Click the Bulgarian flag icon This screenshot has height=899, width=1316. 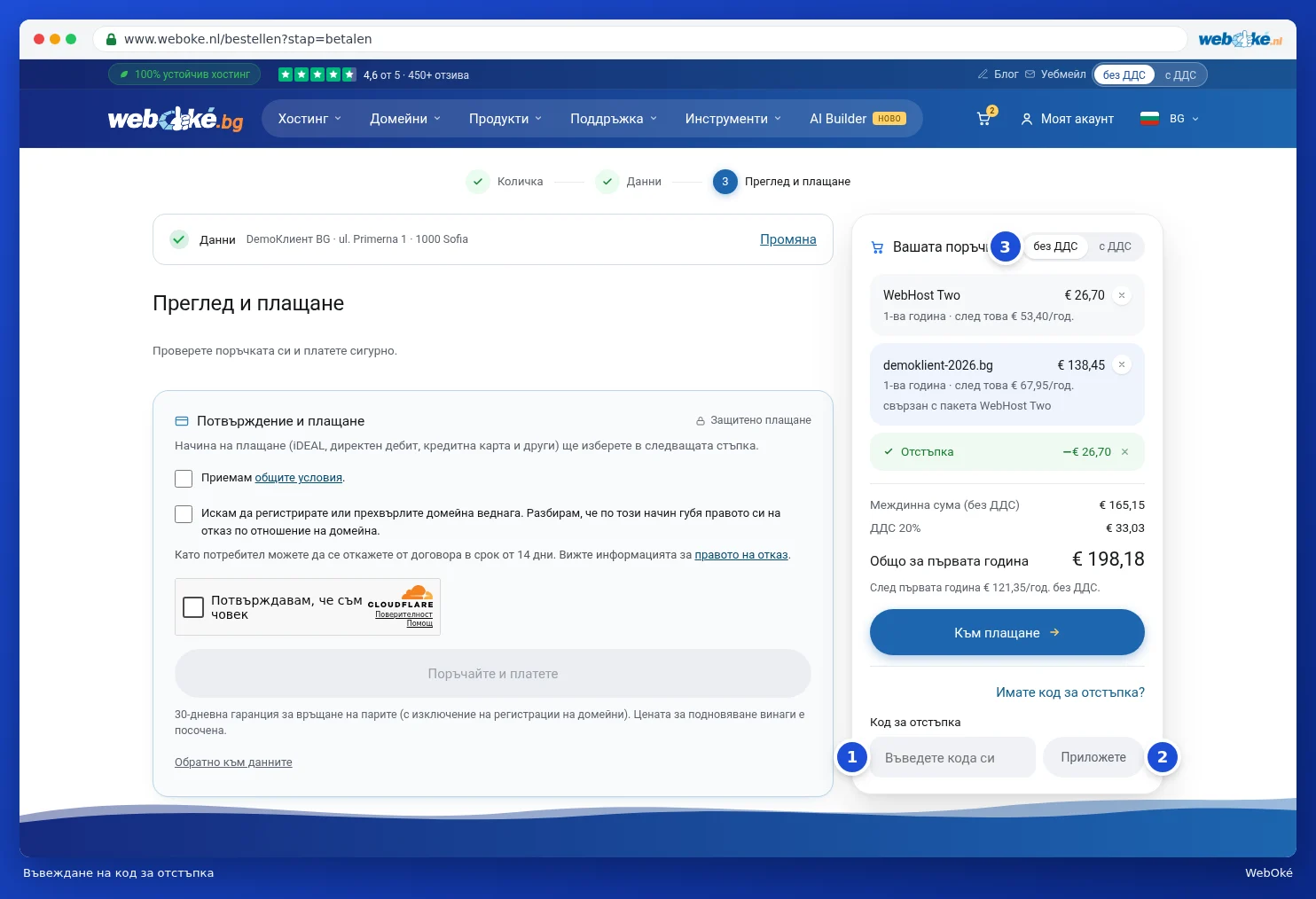click(x=1149, y=118)
